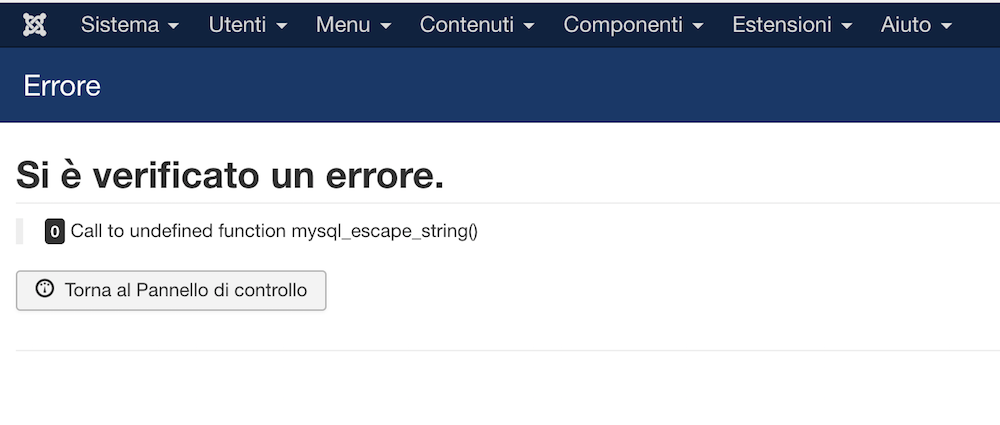
Task: Expand the Componenti dropdown caret
Action: pos(698,26)
